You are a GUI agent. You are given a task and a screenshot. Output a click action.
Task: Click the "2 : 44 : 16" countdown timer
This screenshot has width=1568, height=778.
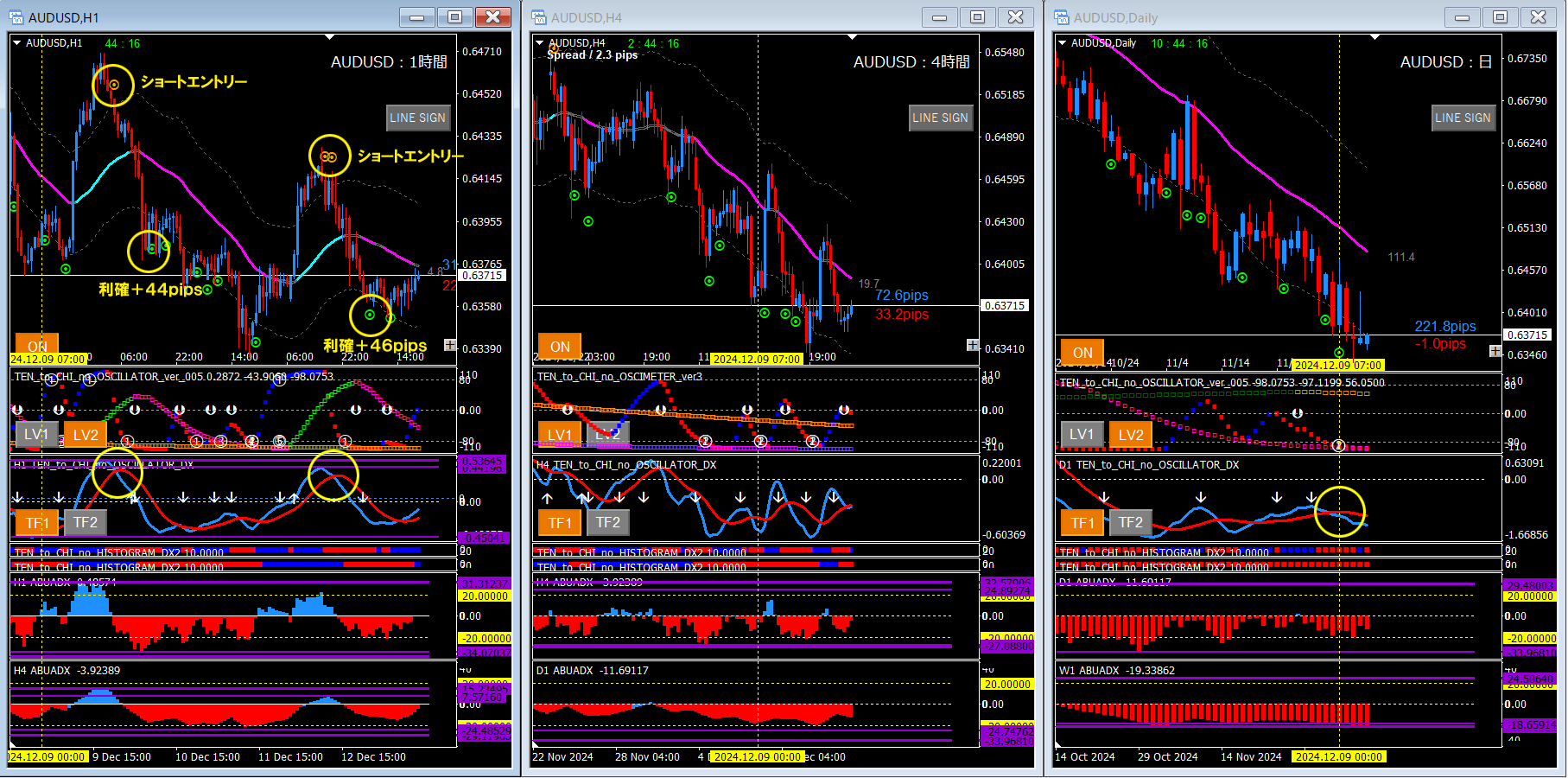653,43
